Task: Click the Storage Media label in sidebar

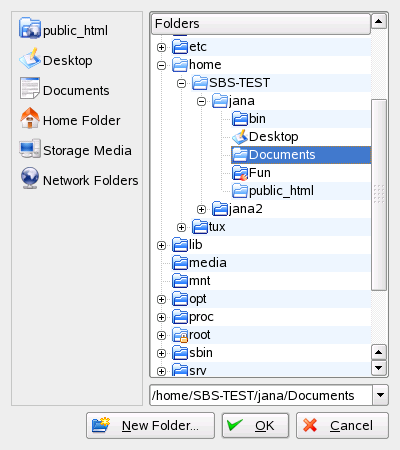Action: click(87, 151)
